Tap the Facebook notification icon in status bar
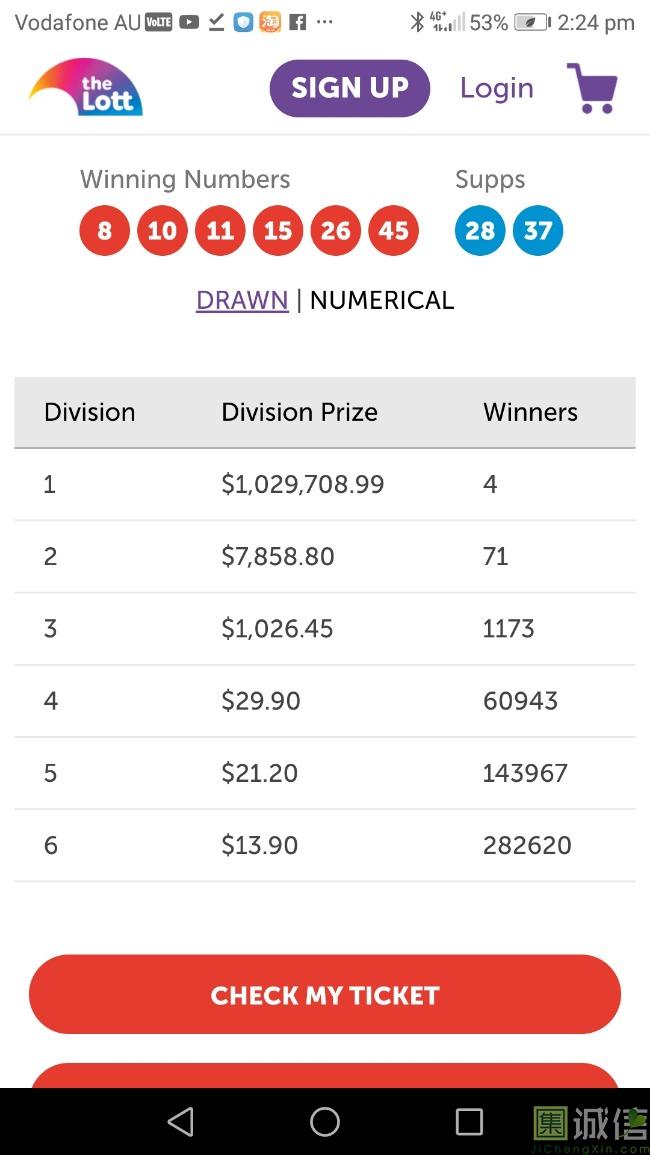The image size is (650, 1155). tap(298, 22)
